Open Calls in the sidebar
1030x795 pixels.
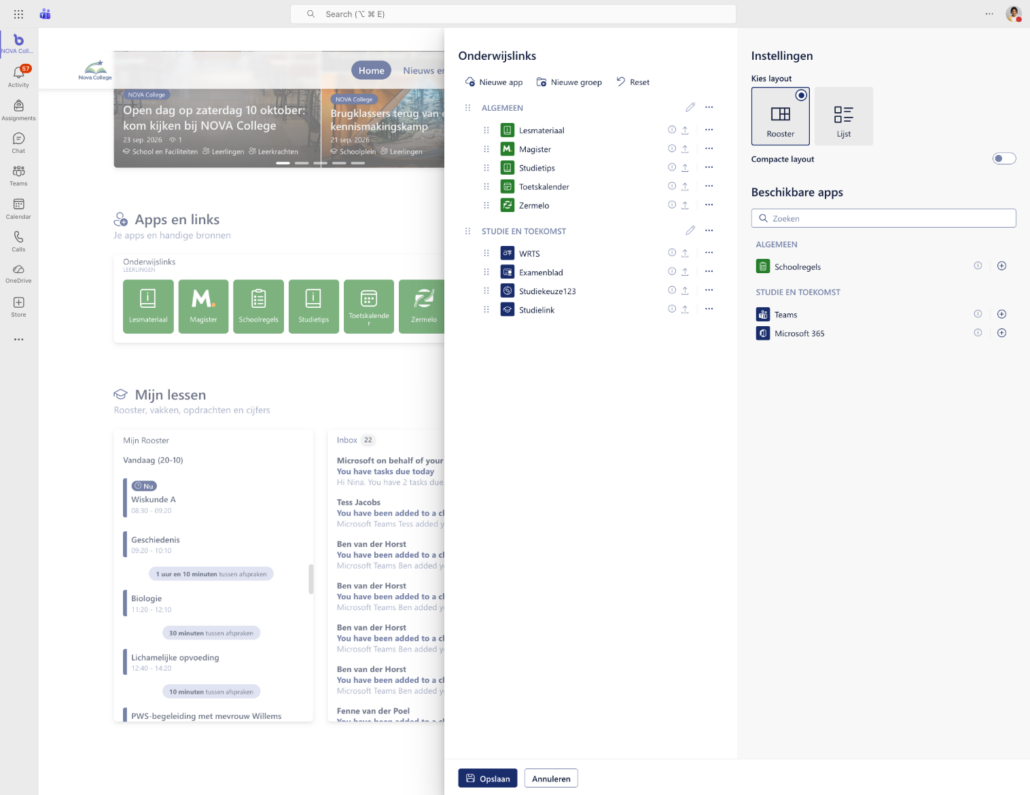coord(18,241)
